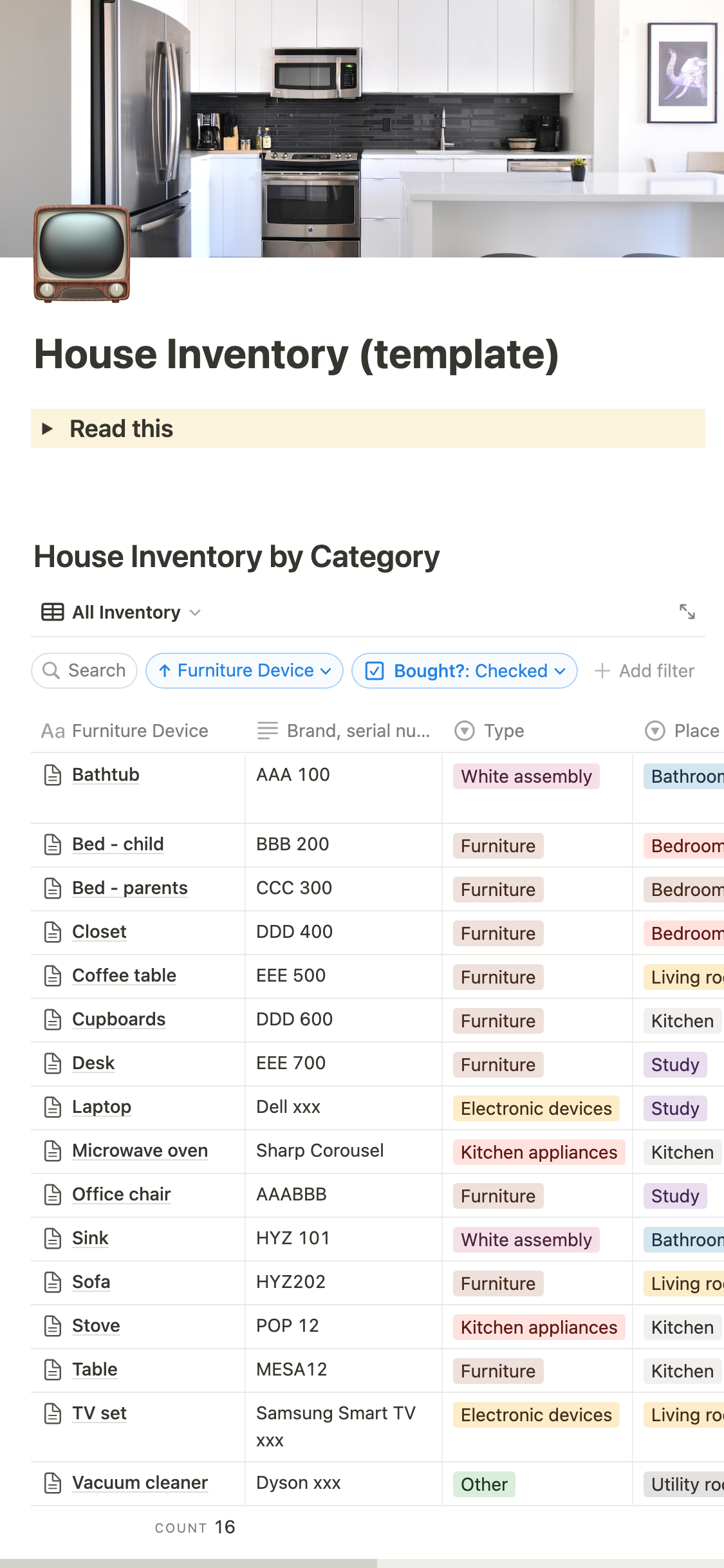Click the expand full-page arrows icon
The width and height of the screenshot is (724, 1568).
tap(687, 611)
